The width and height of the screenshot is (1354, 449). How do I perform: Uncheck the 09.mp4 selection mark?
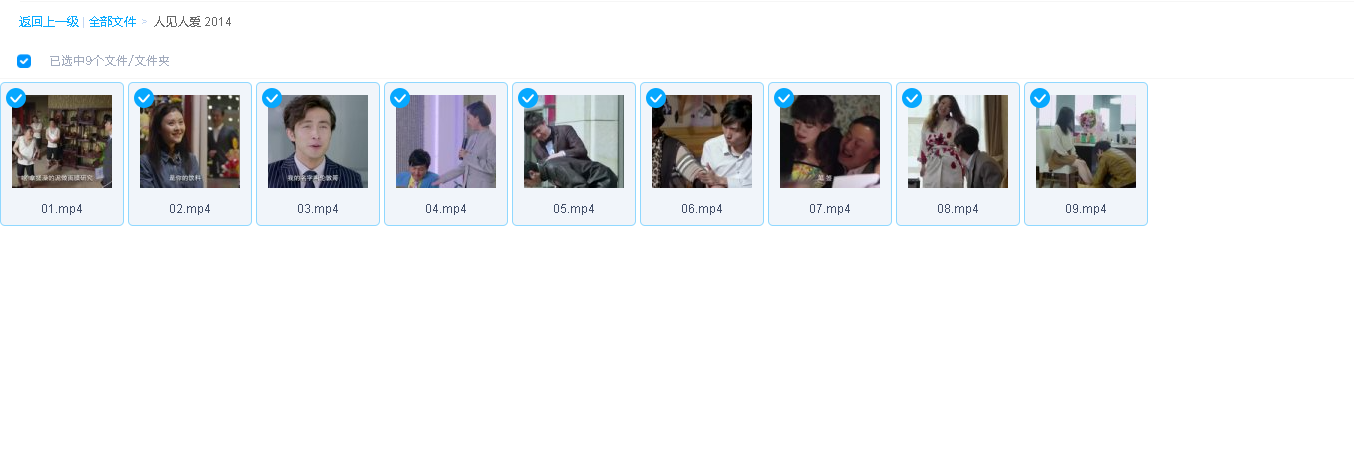[1040, 98]
